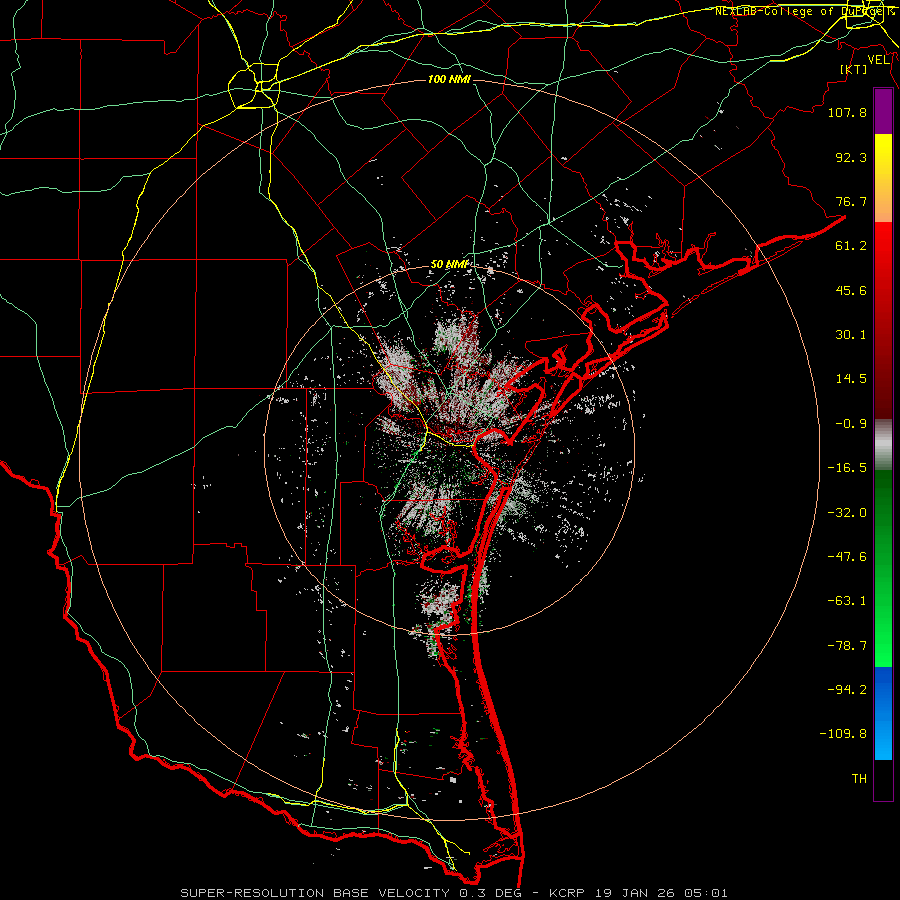Click the [KT] units label
The width and height of the screenshot is (900, 900).
tap(854, 69)
